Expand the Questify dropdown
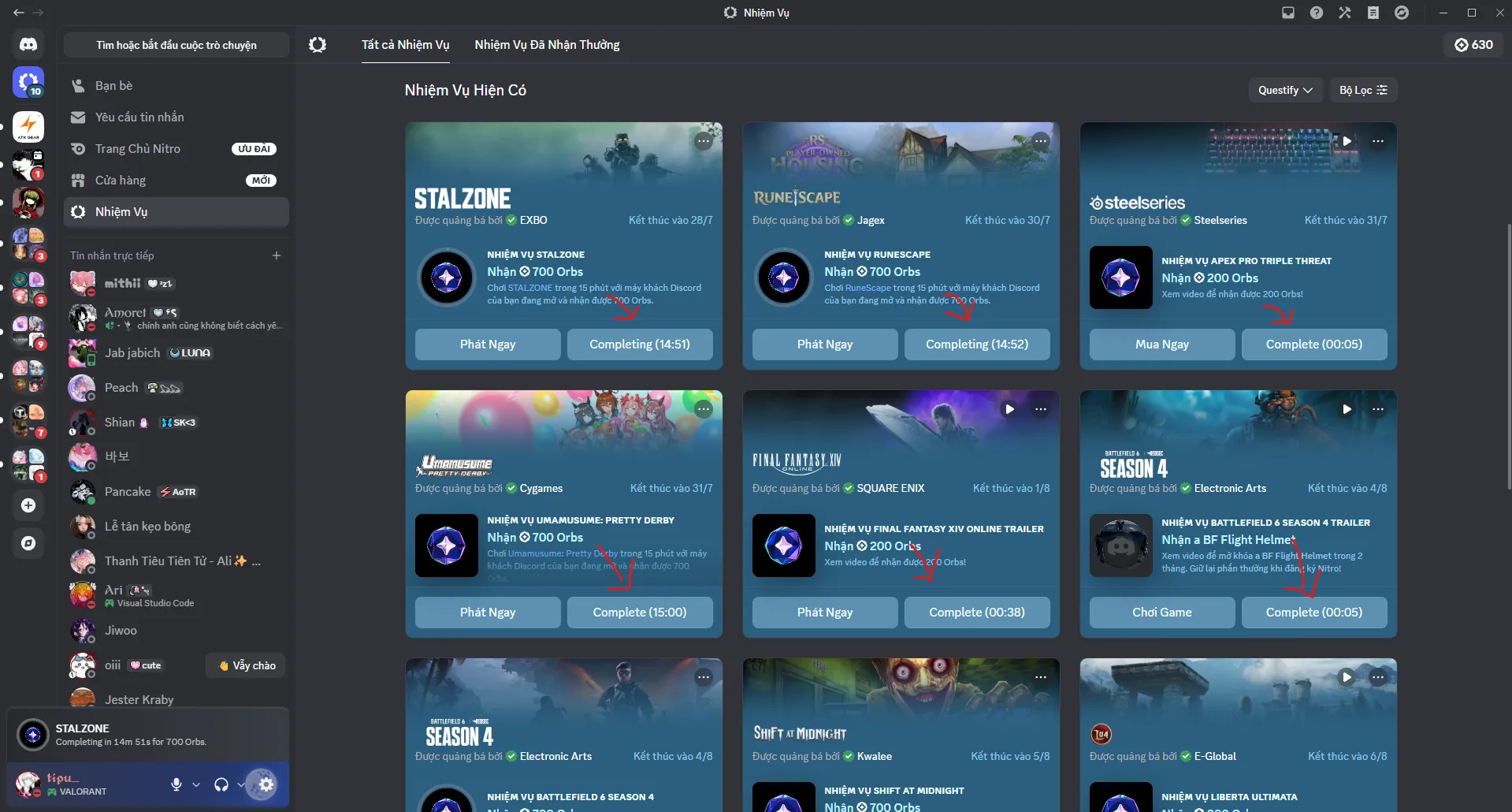Image resolution: width=1512 pixels, height=812 pixels. (x=1285, y=90)
